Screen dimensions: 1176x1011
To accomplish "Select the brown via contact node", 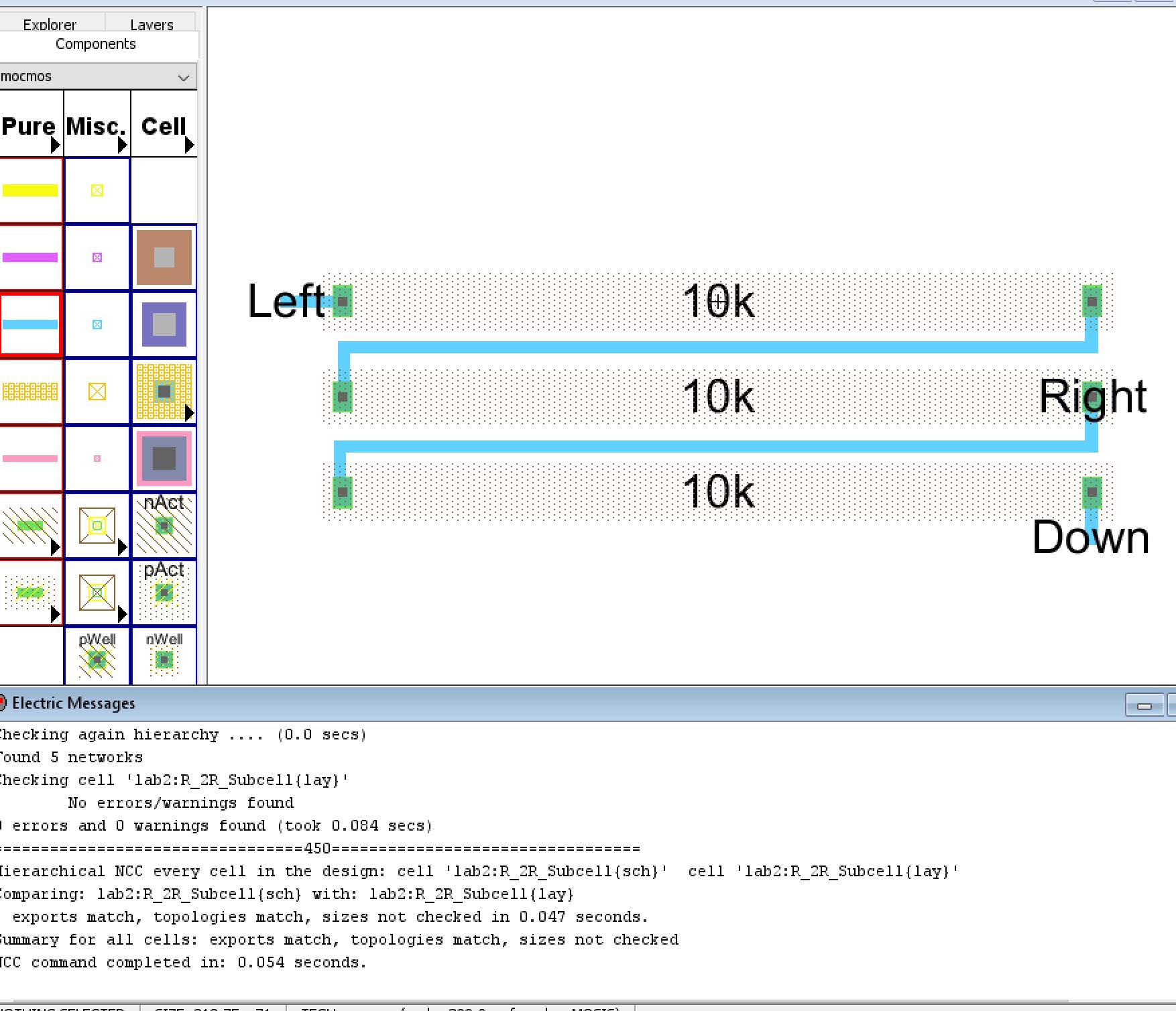I will 164,257.
